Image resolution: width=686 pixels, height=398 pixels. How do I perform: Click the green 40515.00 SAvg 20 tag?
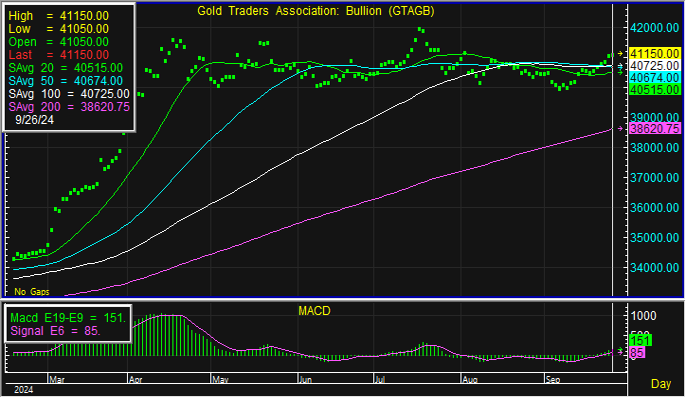(x=654, y=90)
